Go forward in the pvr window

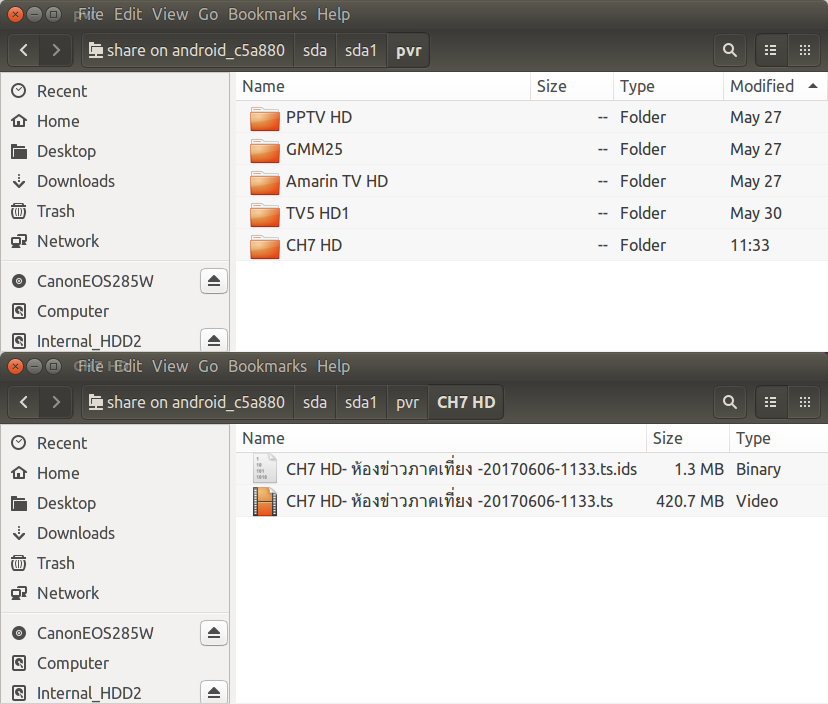(56, 50)
